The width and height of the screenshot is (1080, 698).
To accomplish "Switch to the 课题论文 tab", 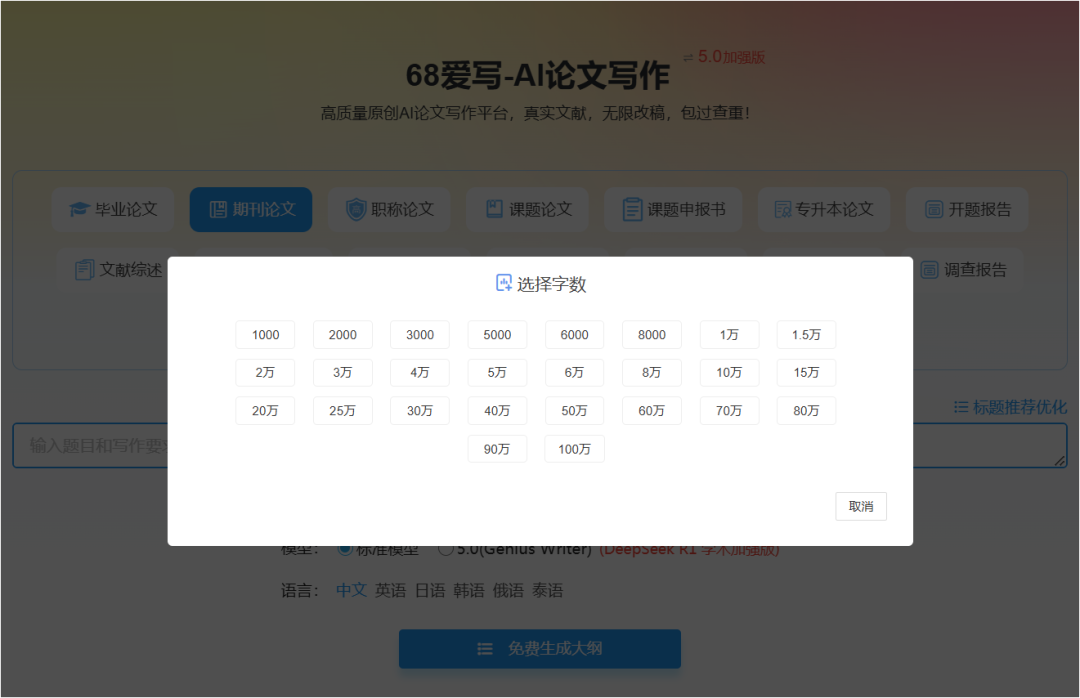I will [528, 209].
